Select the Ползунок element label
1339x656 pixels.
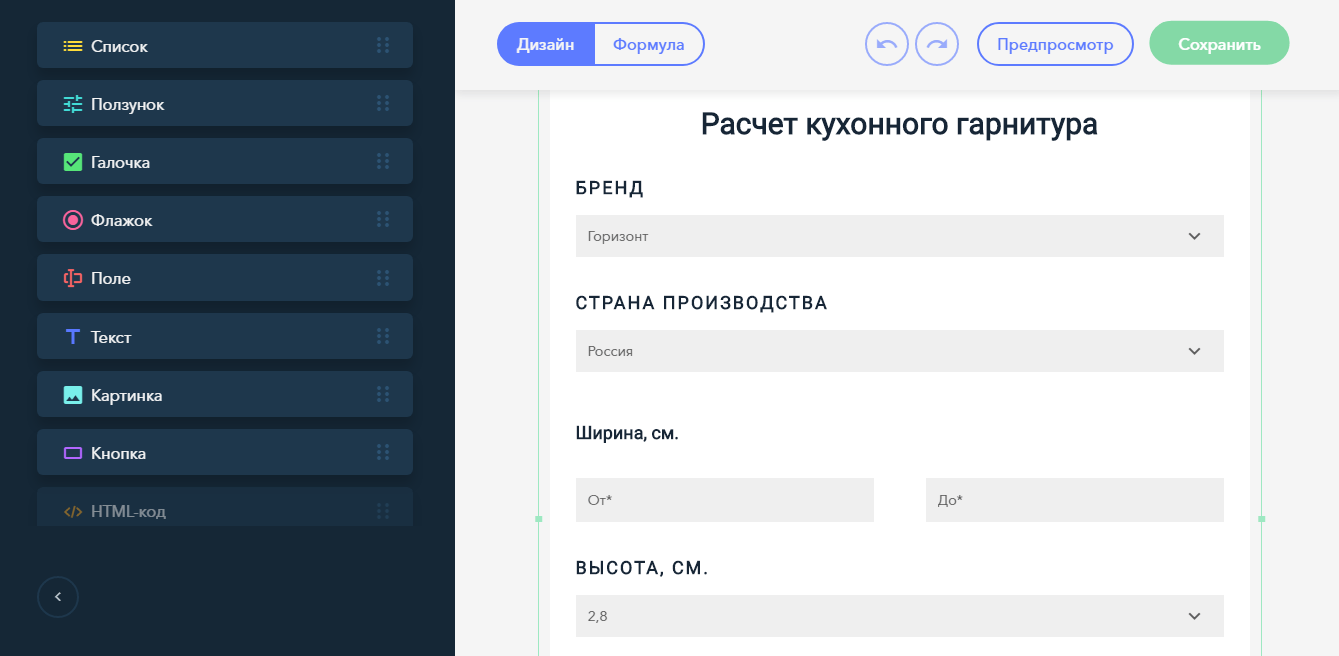[127, 104]
